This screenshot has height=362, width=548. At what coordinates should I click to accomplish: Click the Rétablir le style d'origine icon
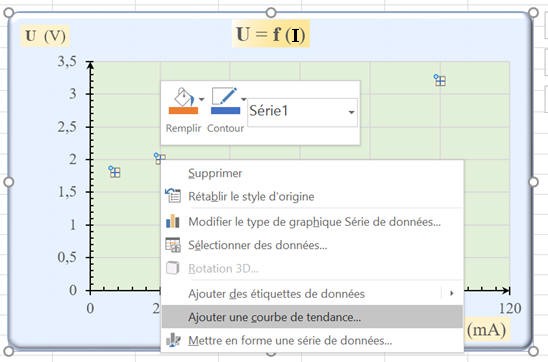[x=173, y=196]
